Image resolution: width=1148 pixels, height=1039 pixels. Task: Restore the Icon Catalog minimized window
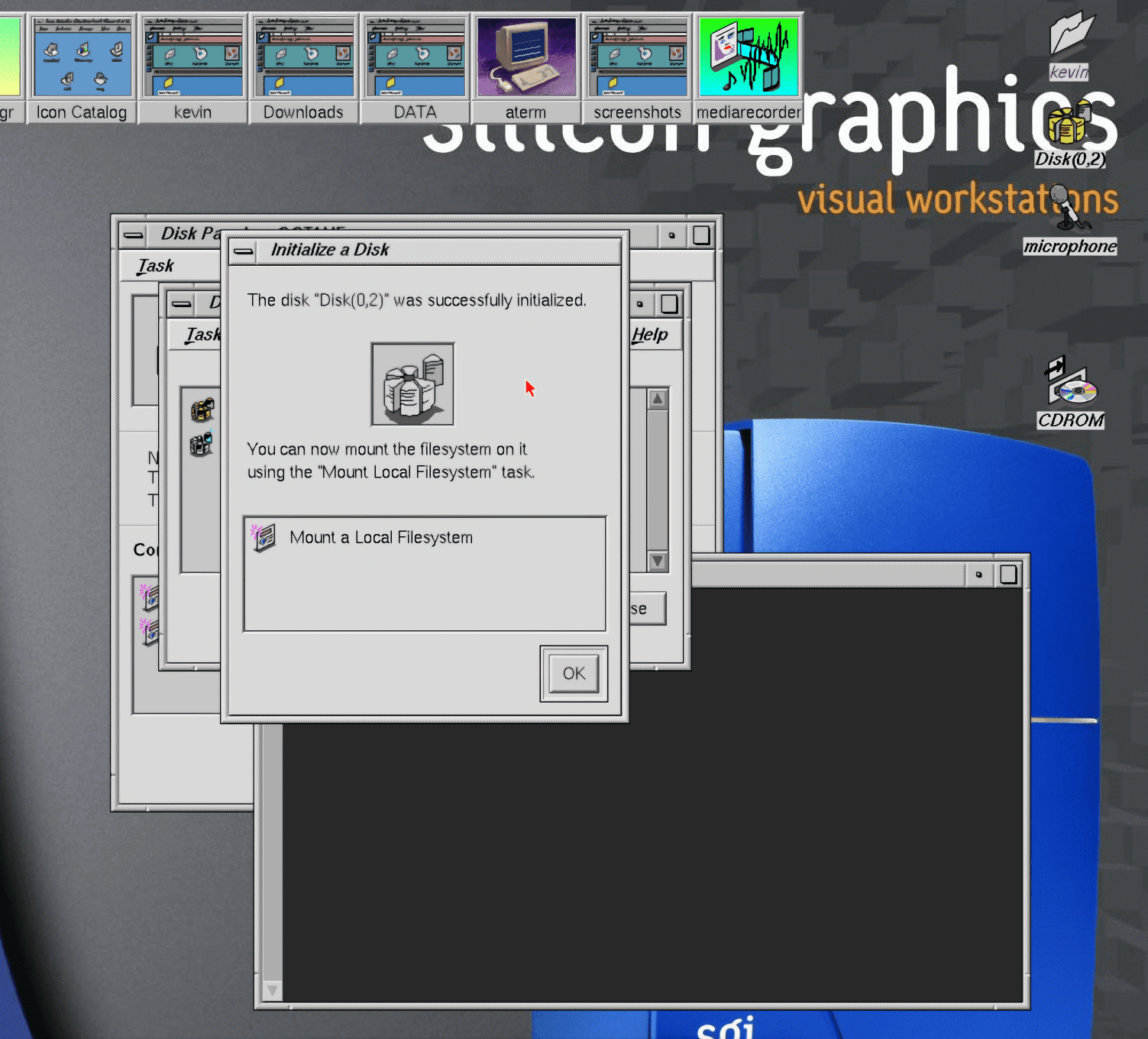pos(82,68)
